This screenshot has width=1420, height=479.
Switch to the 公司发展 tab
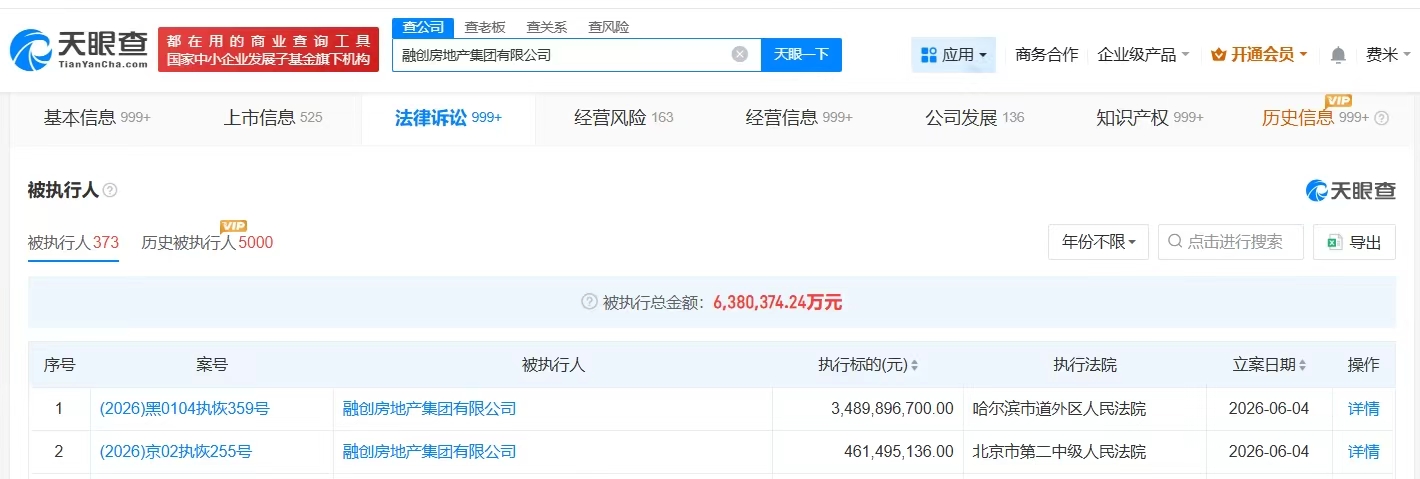(975, 118)
